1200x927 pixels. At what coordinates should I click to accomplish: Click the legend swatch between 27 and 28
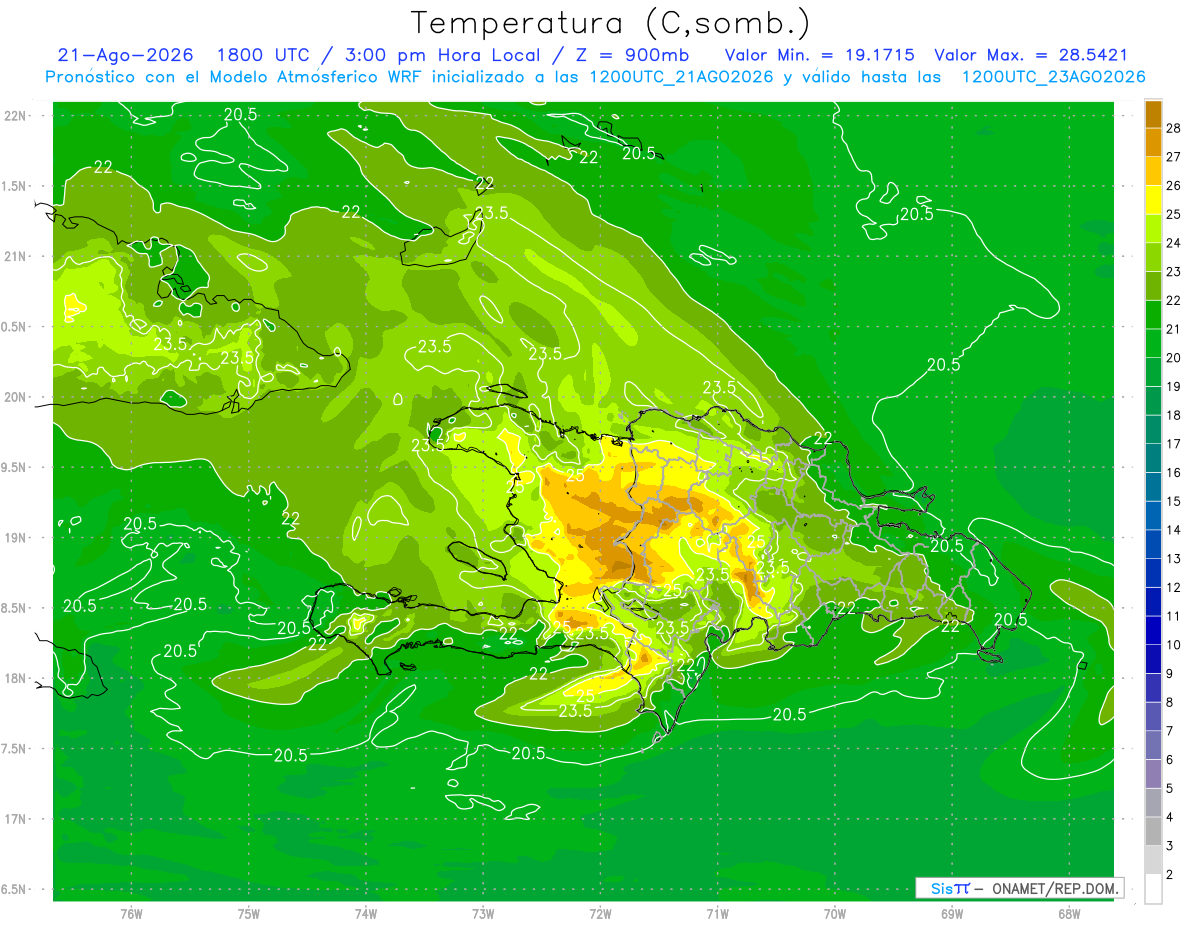point(1153,142)
